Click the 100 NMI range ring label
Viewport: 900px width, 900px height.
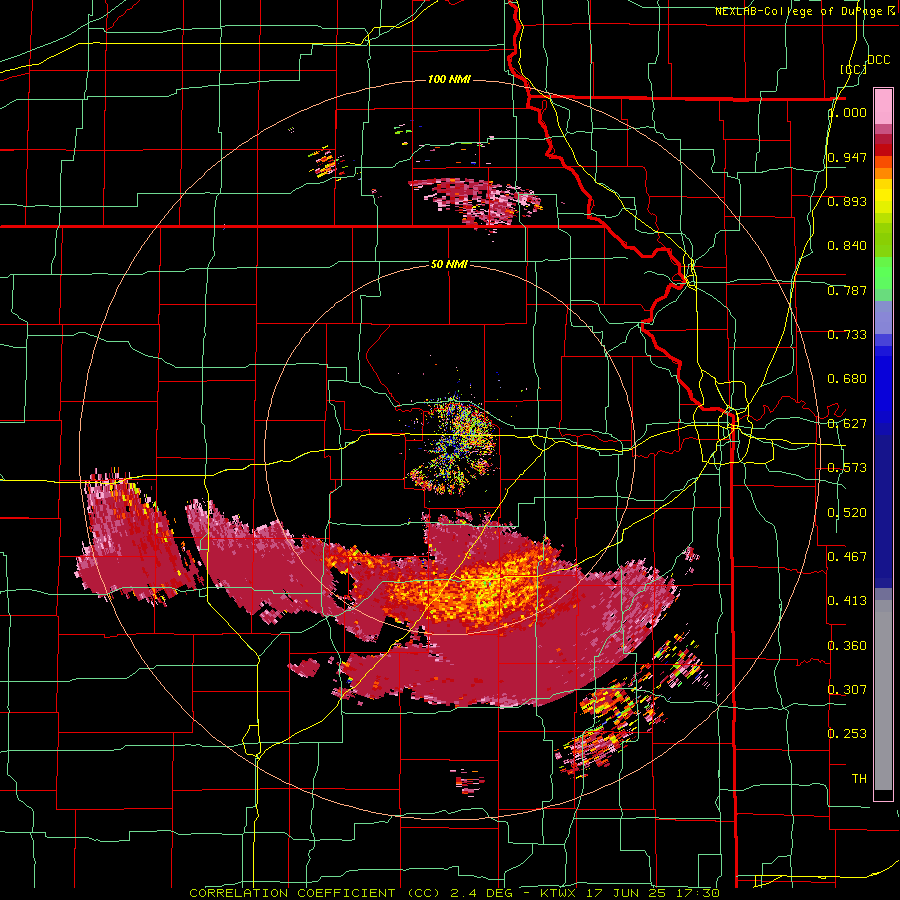449,79
